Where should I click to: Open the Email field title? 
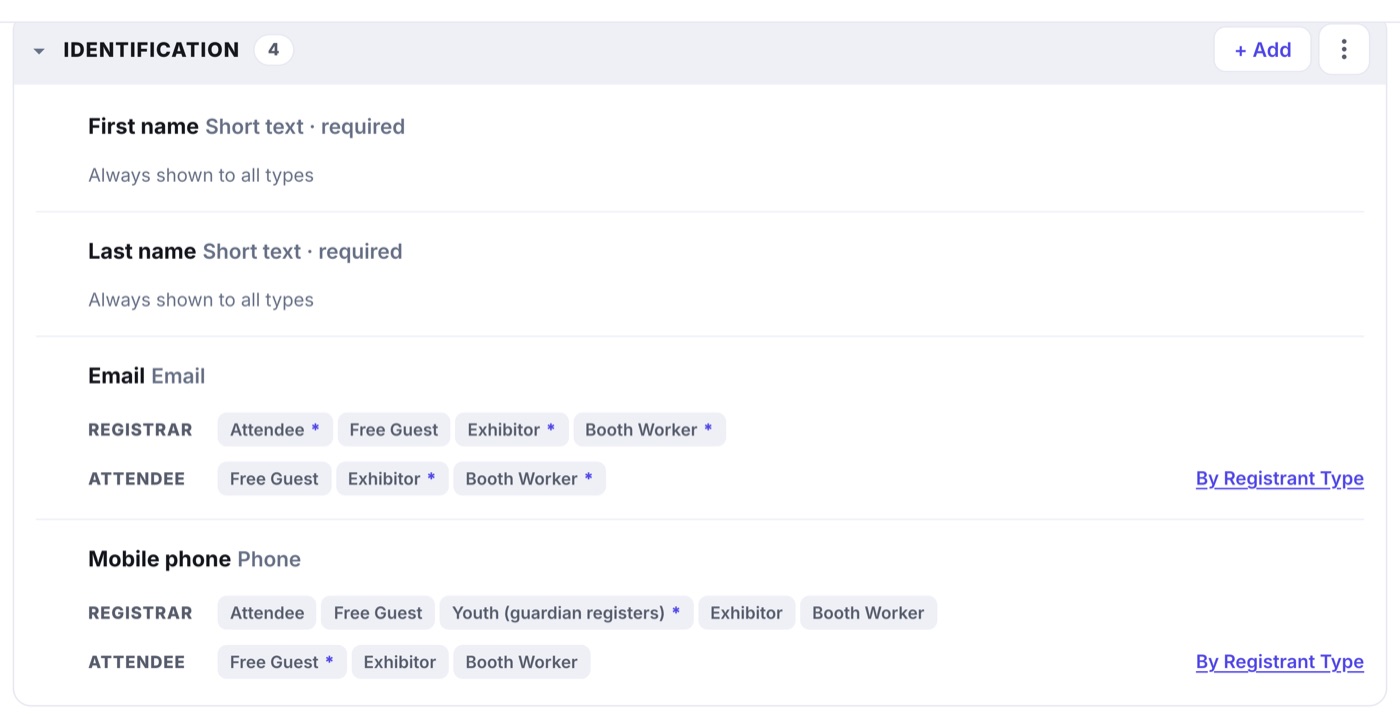point(116,376)
